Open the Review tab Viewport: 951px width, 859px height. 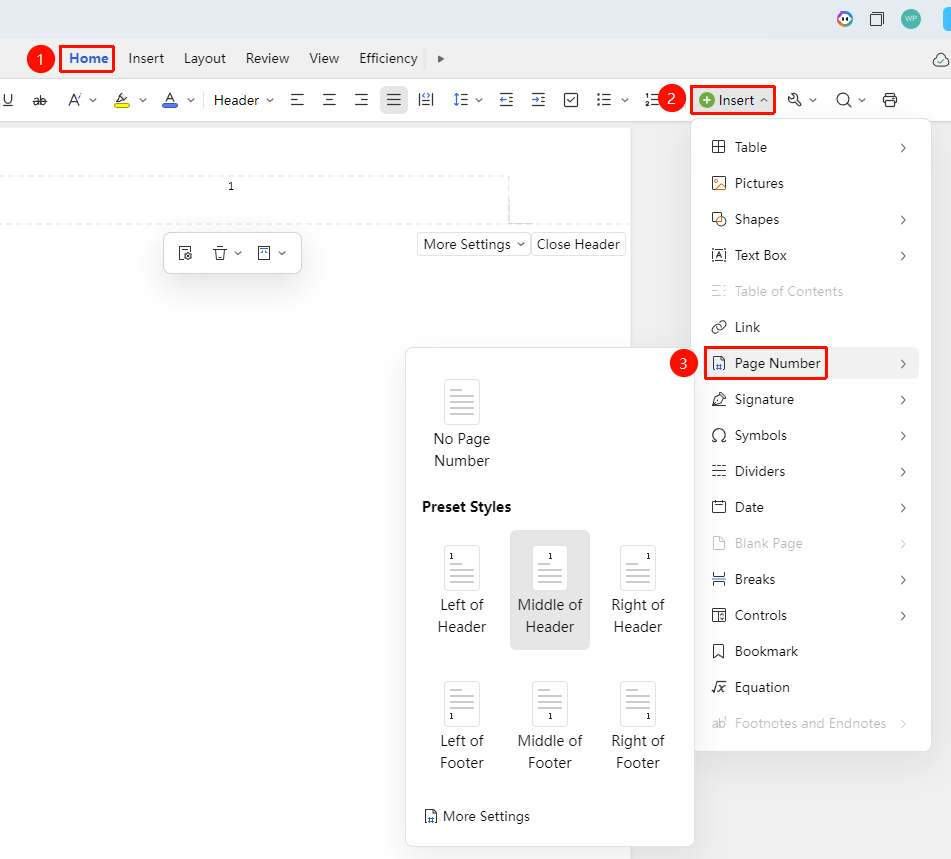(x=267, y=59)
